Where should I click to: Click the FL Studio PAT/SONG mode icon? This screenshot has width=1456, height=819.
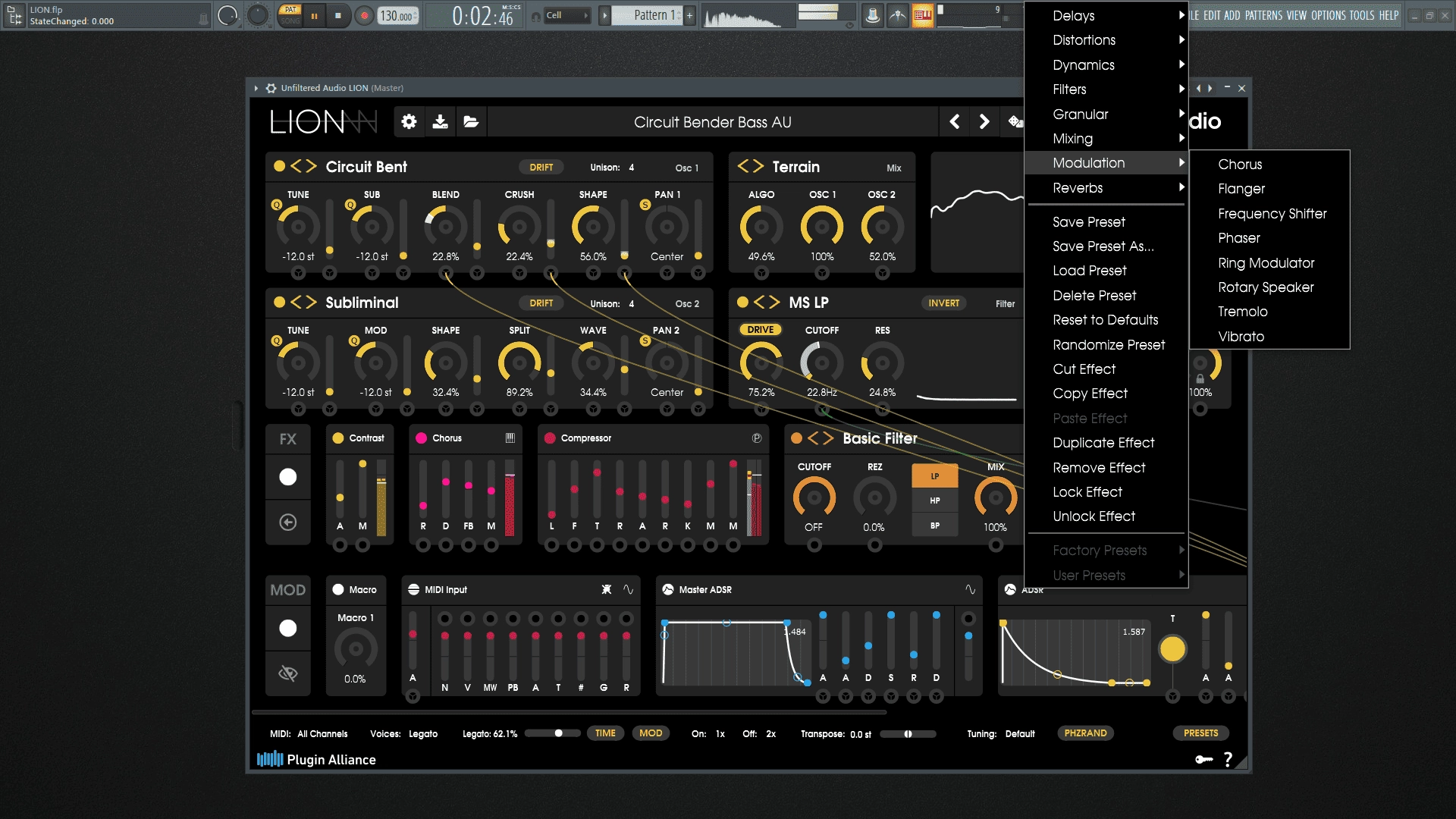tap(290, 15)
